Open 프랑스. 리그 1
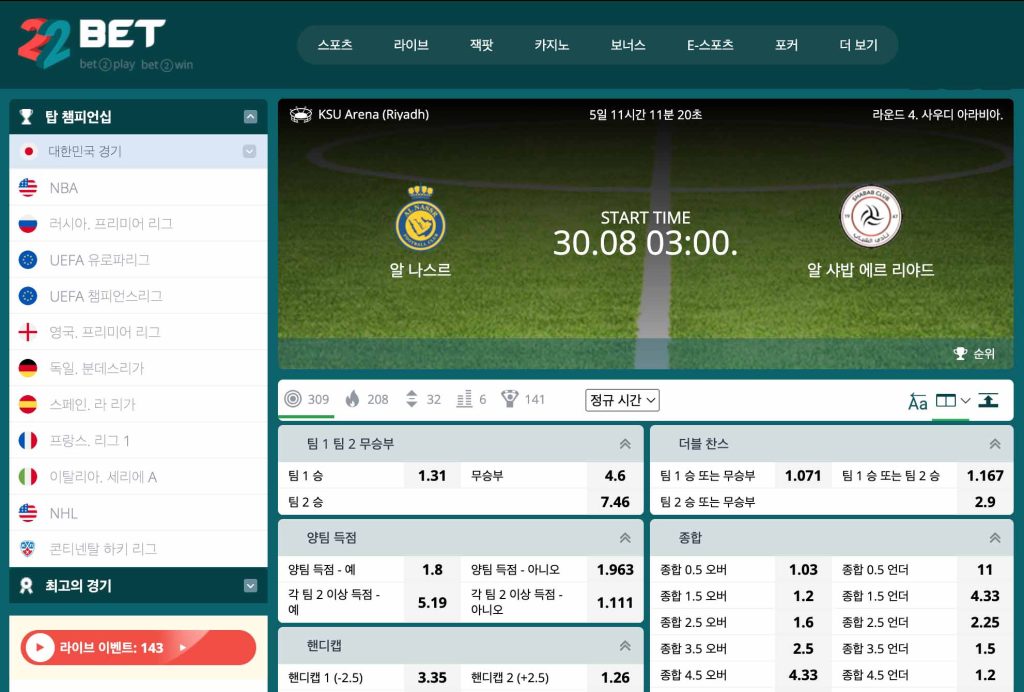The height and width of the screenshot is (692, 1024). tap(138, 441)
